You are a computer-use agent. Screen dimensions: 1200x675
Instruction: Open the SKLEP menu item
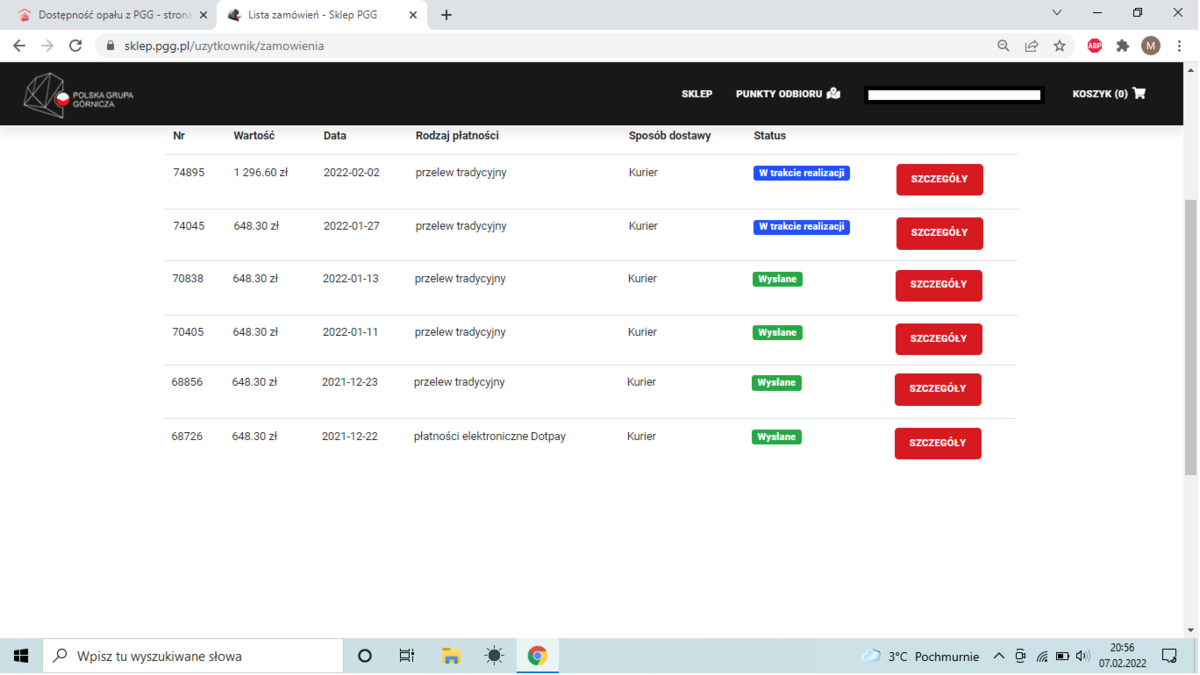coord(697,94)
